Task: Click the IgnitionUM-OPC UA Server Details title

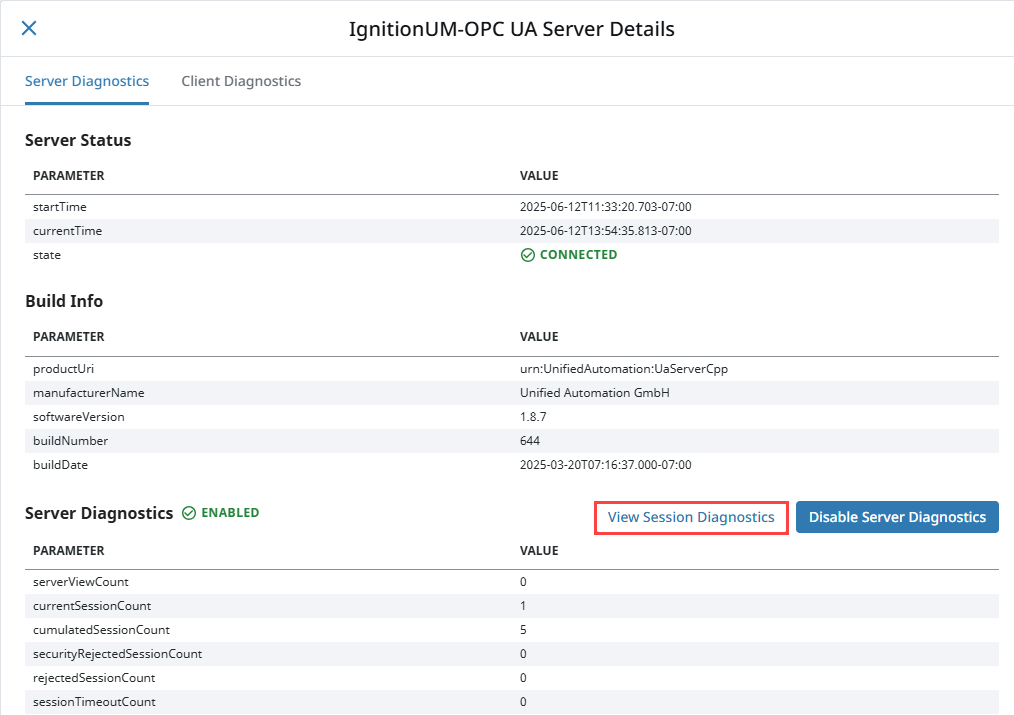Action: [x=512, y=29]
